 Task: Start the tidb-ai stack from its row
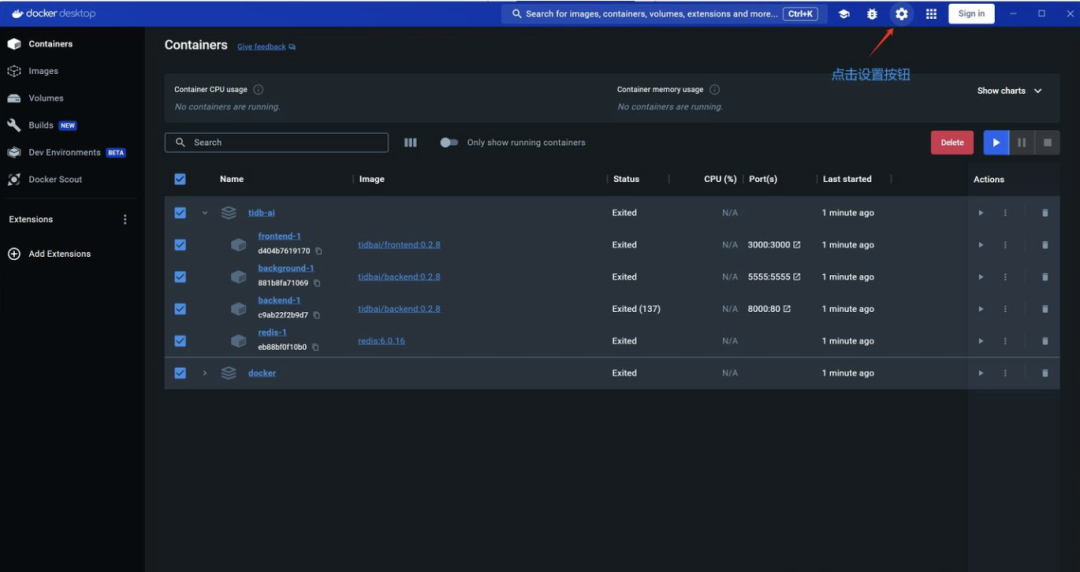pyautogui.click(x=981, y=213)
